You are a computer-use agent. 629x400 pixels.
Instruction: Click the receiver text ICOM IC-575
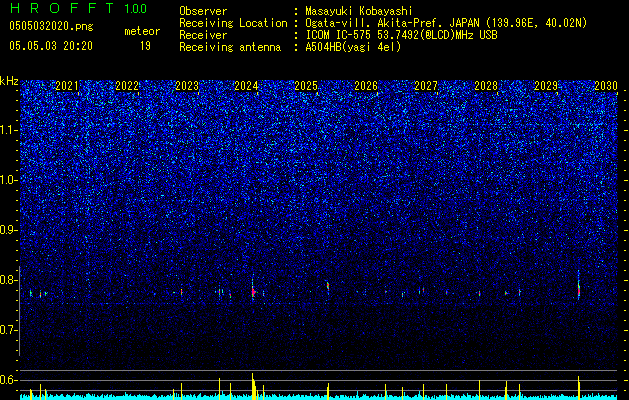click(339, 35)
